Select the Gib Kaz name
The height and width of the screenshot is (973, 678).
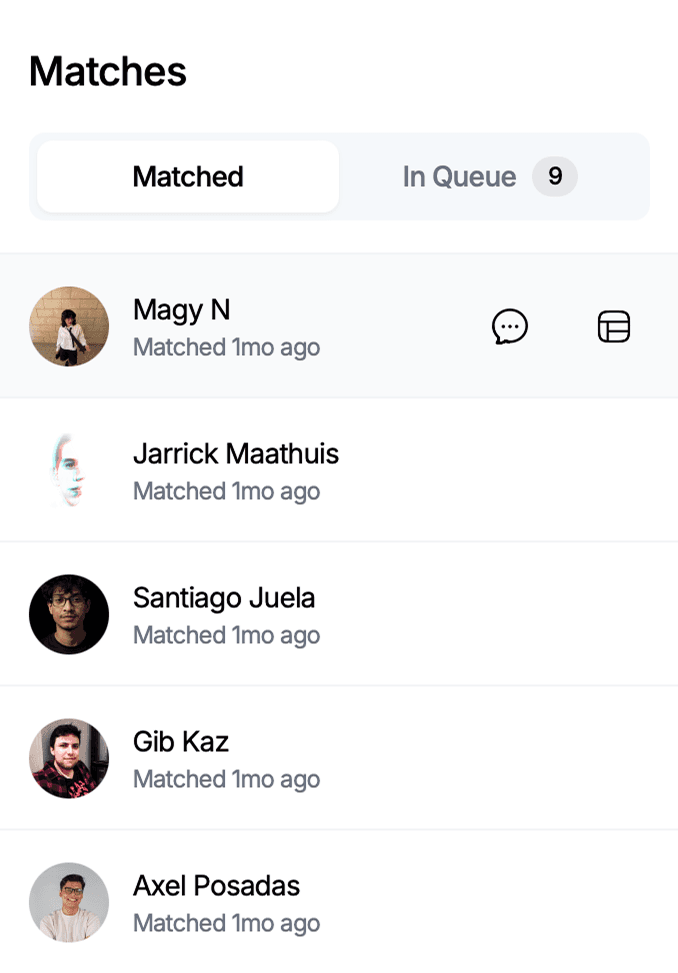click(x=181, y=742)
